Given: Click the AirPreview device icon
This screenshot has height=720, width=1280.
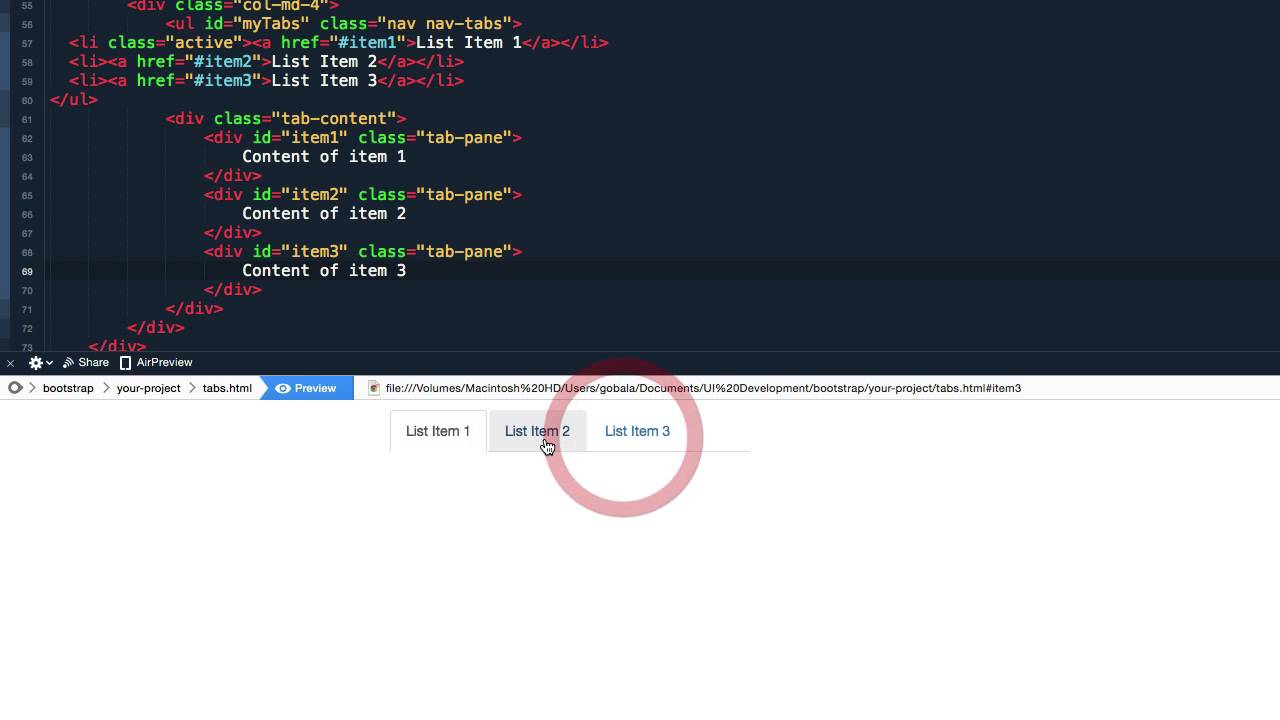Looking at the screenshot, I should point(125,363).
